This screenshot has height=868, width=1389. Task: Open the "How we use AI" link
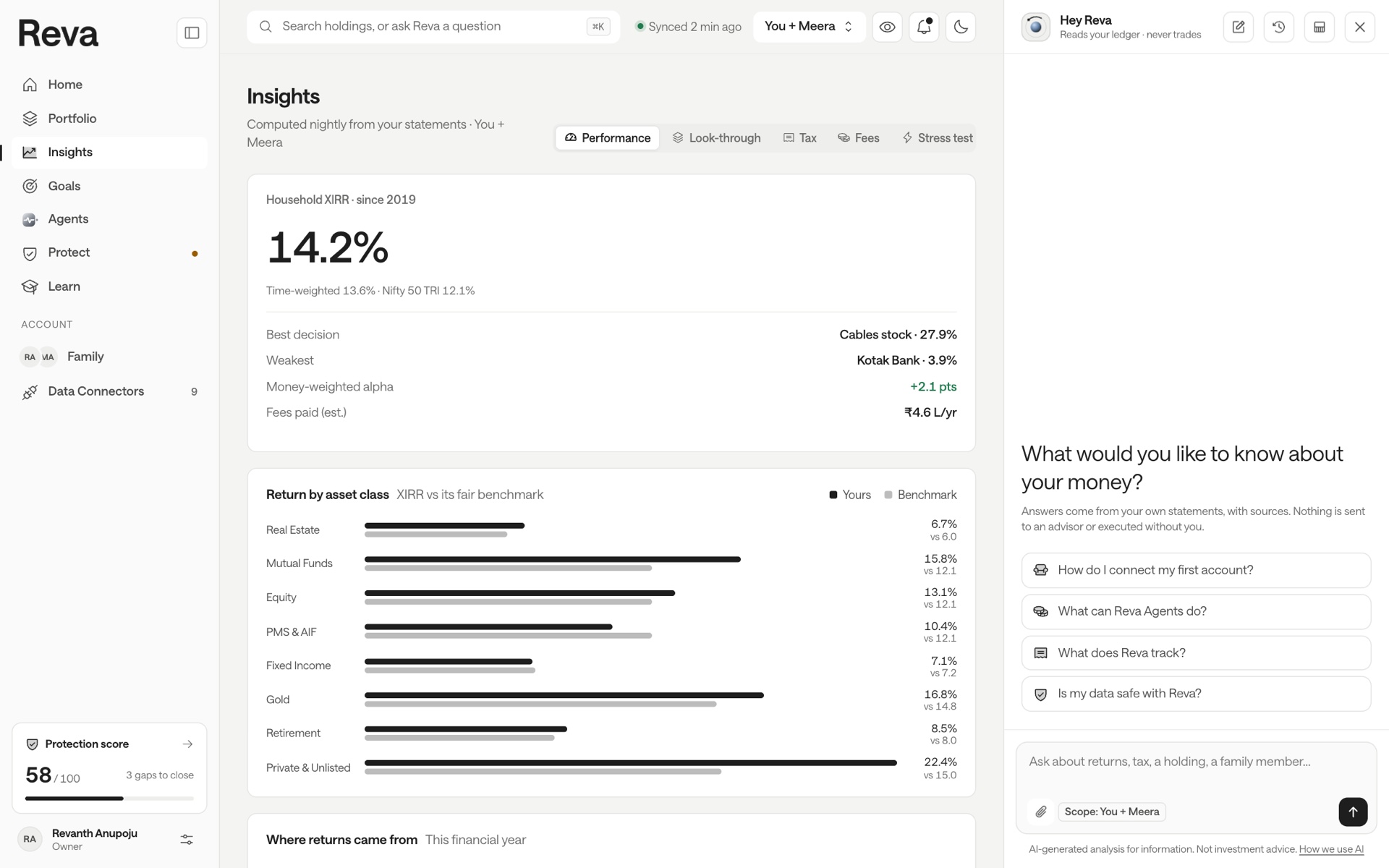click(1331, 849)
